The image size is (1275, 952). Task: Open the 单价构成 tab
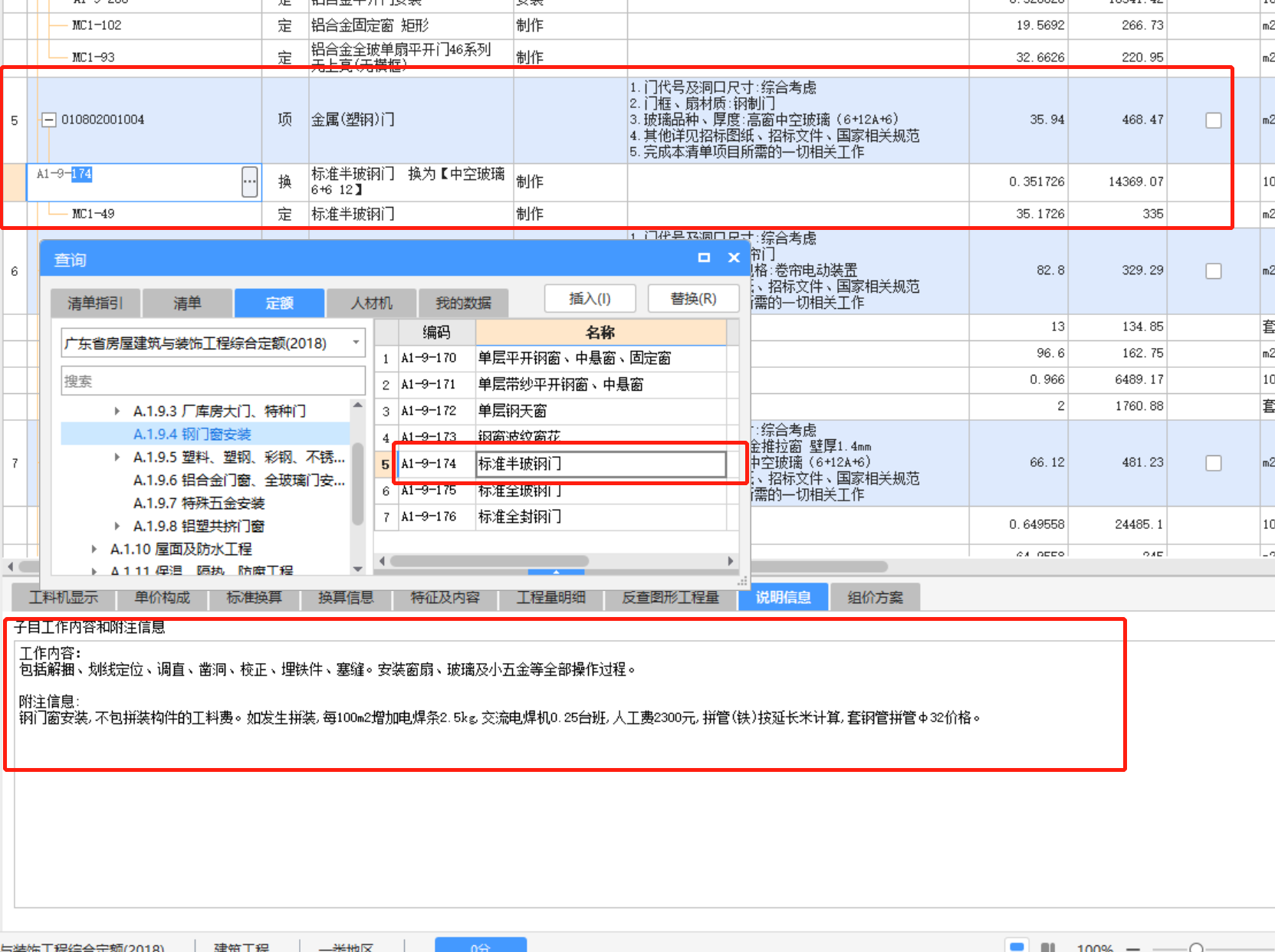(x=162, y=597)
